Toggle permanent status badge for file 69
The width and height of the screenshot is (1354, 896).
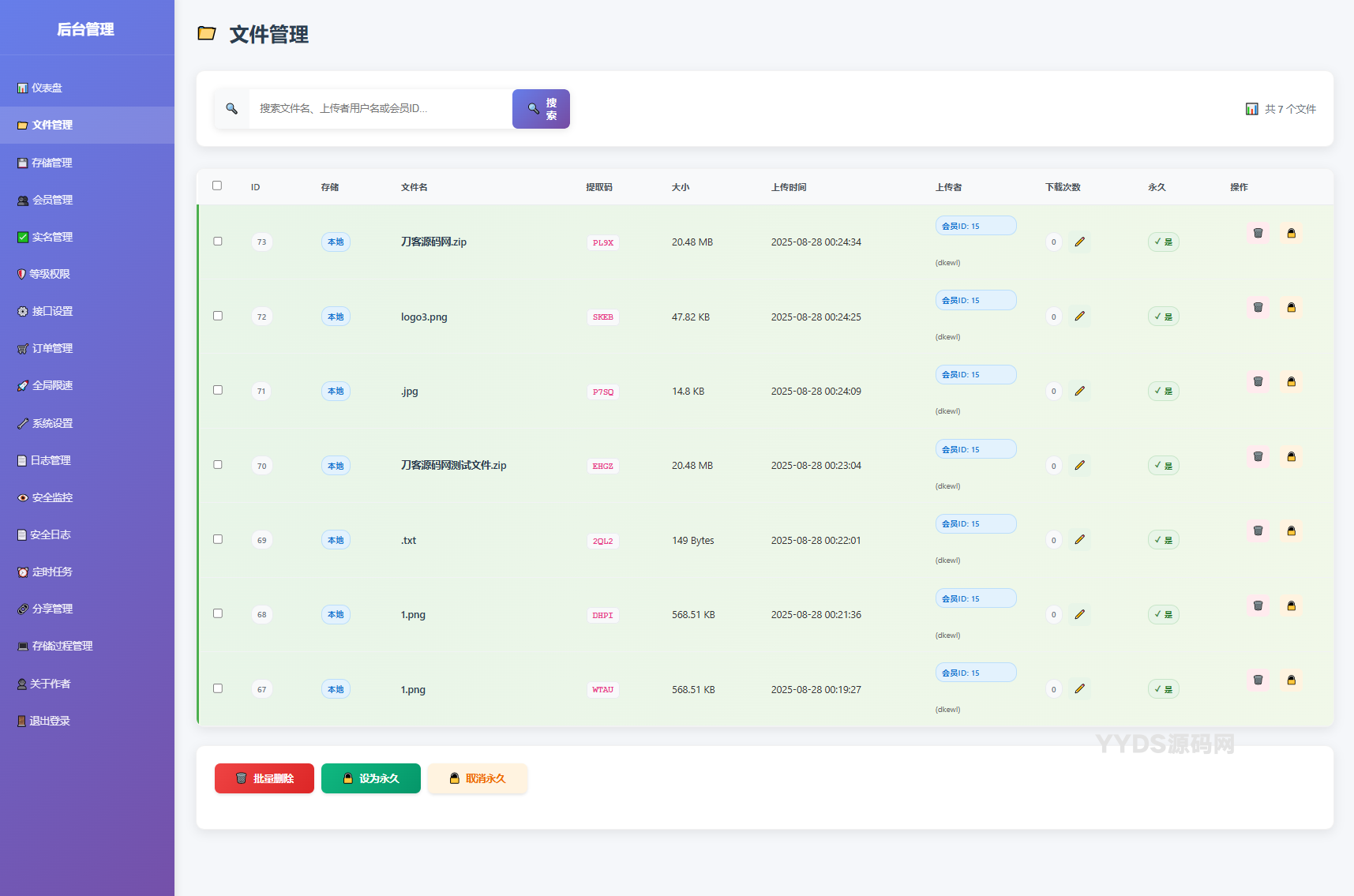pos(1163,541)
